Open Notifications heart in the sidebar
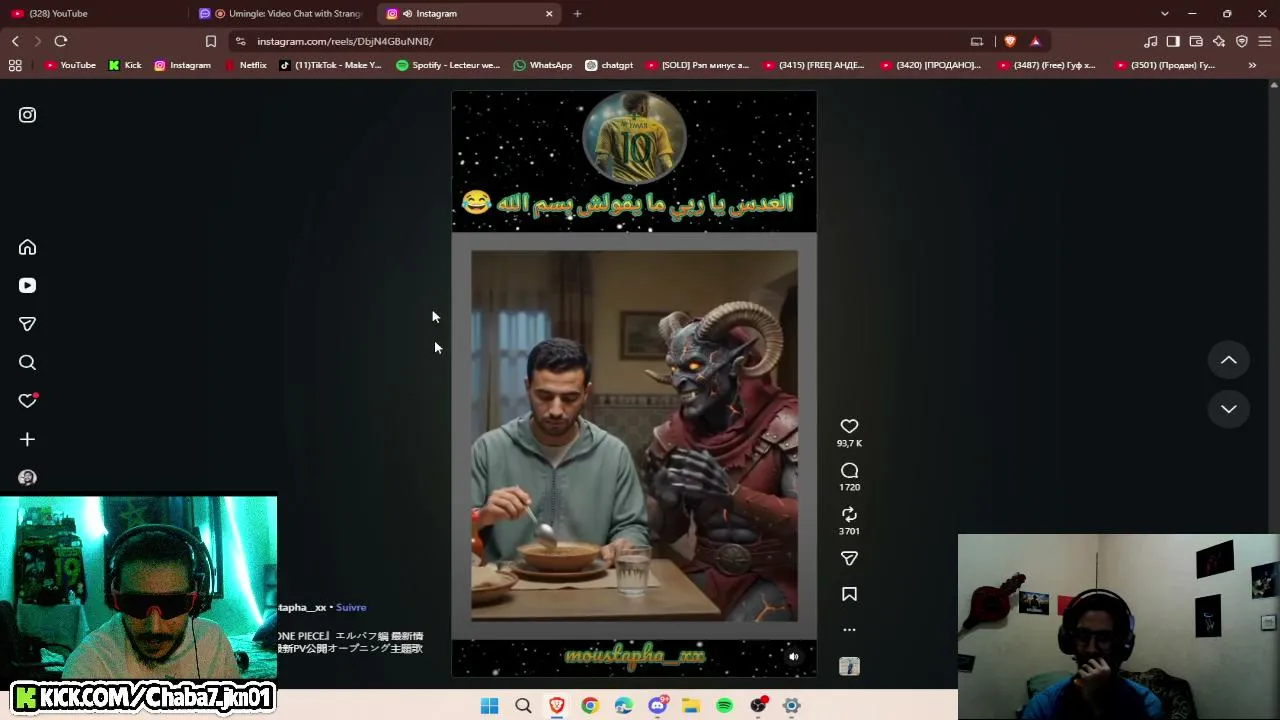 click(27, 401)
